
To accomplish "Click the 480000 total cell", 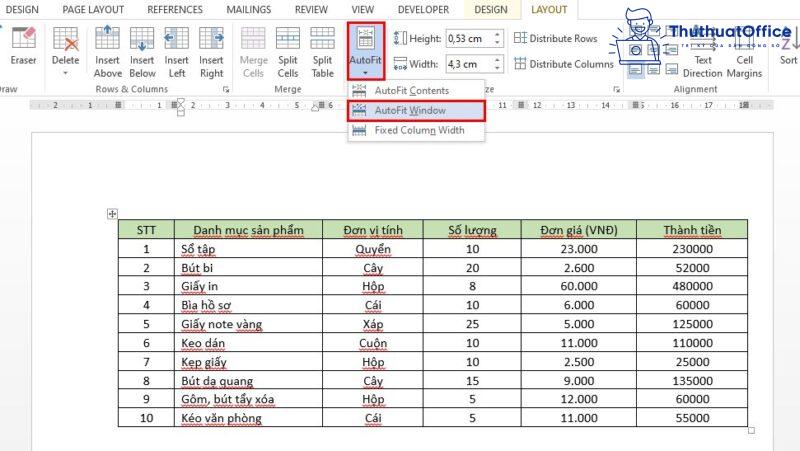I will coord(692,286).
